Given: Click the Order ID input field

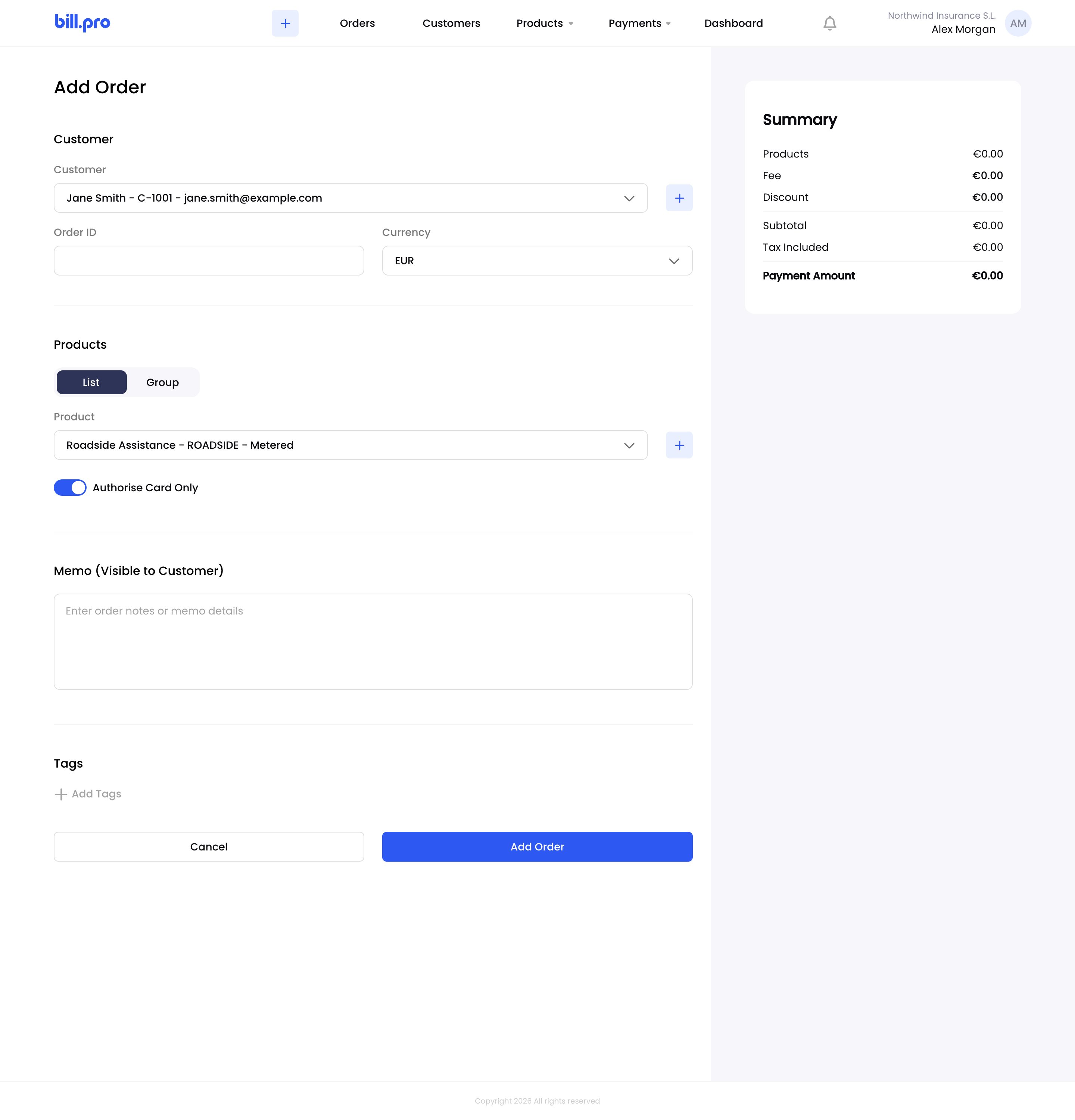Looking at the screenshot, I should (209, 261).
